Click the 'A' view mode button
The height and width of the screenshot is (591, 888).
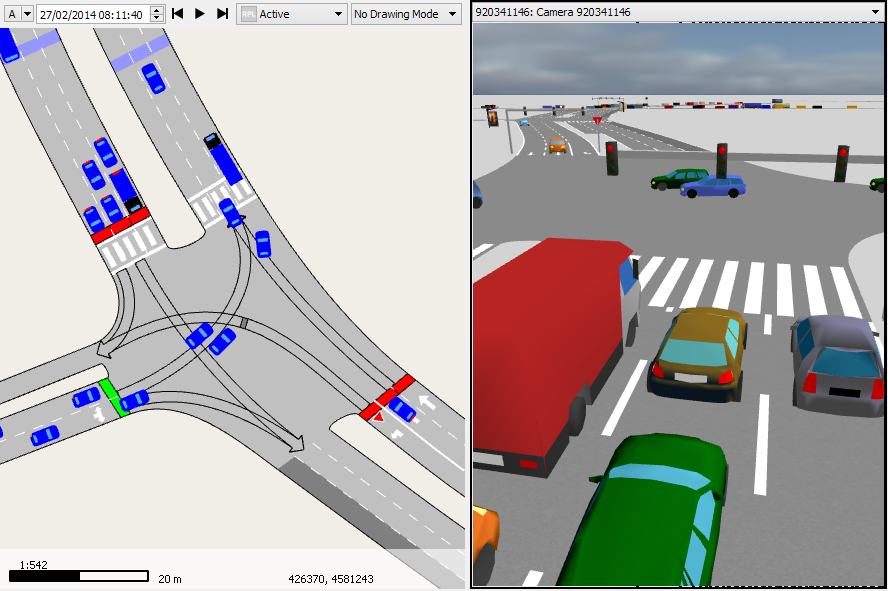12,14
